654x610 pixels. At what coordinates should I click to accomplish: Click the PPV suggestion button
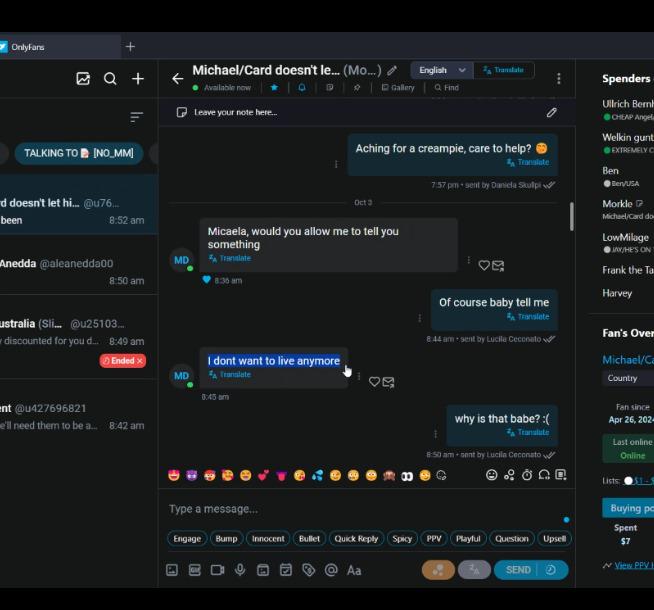433,538
